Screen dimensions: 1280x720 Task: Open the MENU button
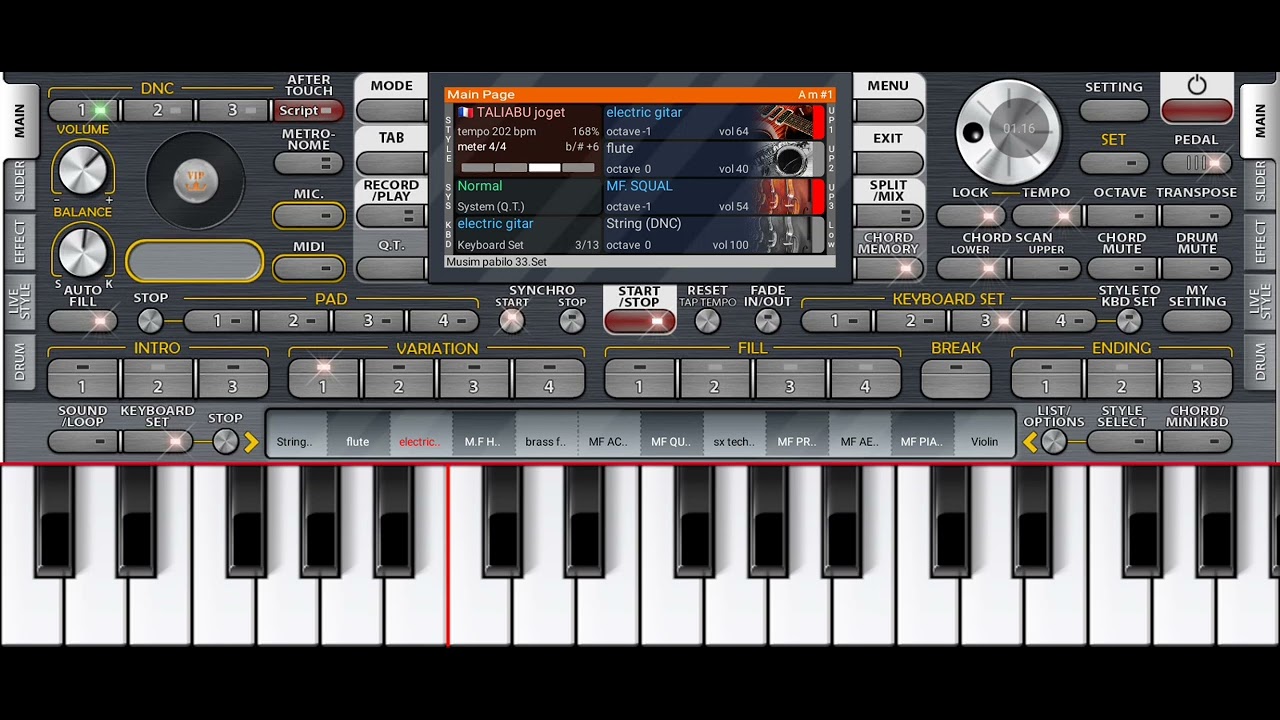pyautogui.click(x=888, y=111)
